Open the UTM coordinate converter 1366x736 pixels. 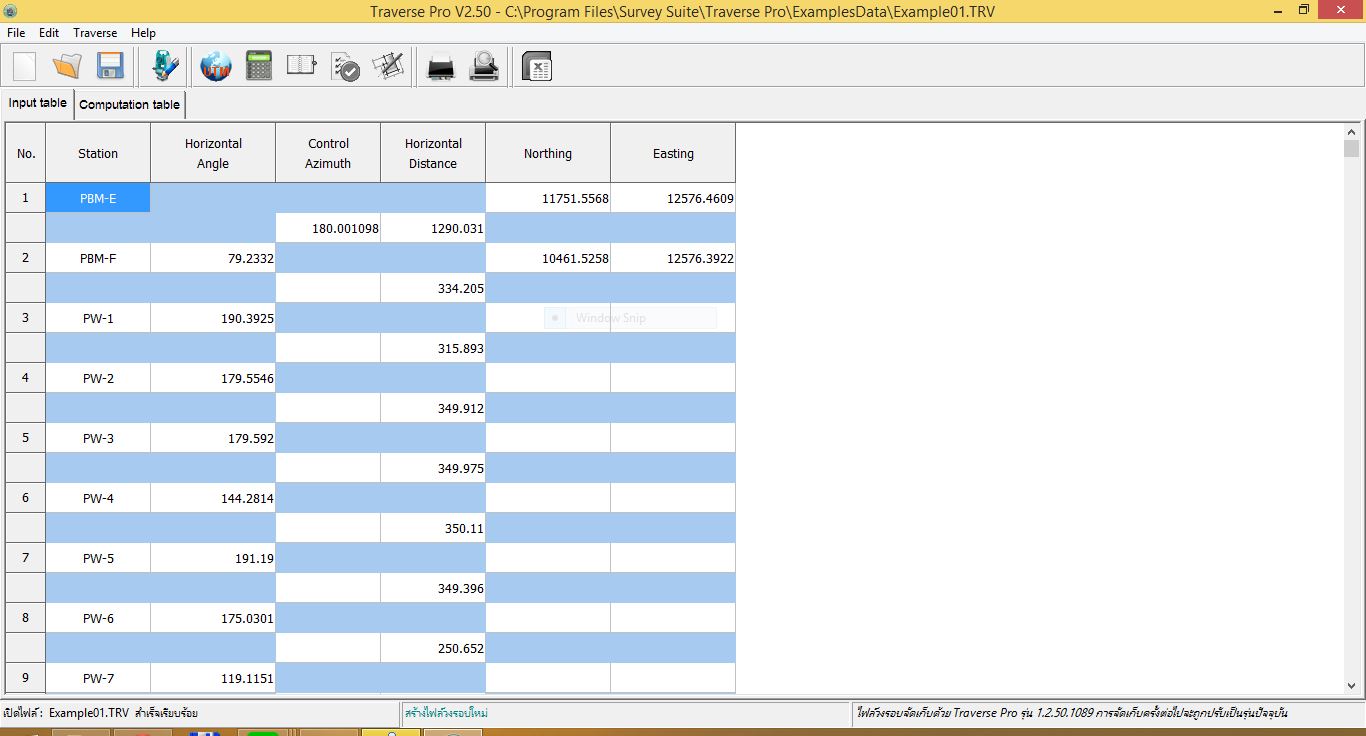click(216, 65)
